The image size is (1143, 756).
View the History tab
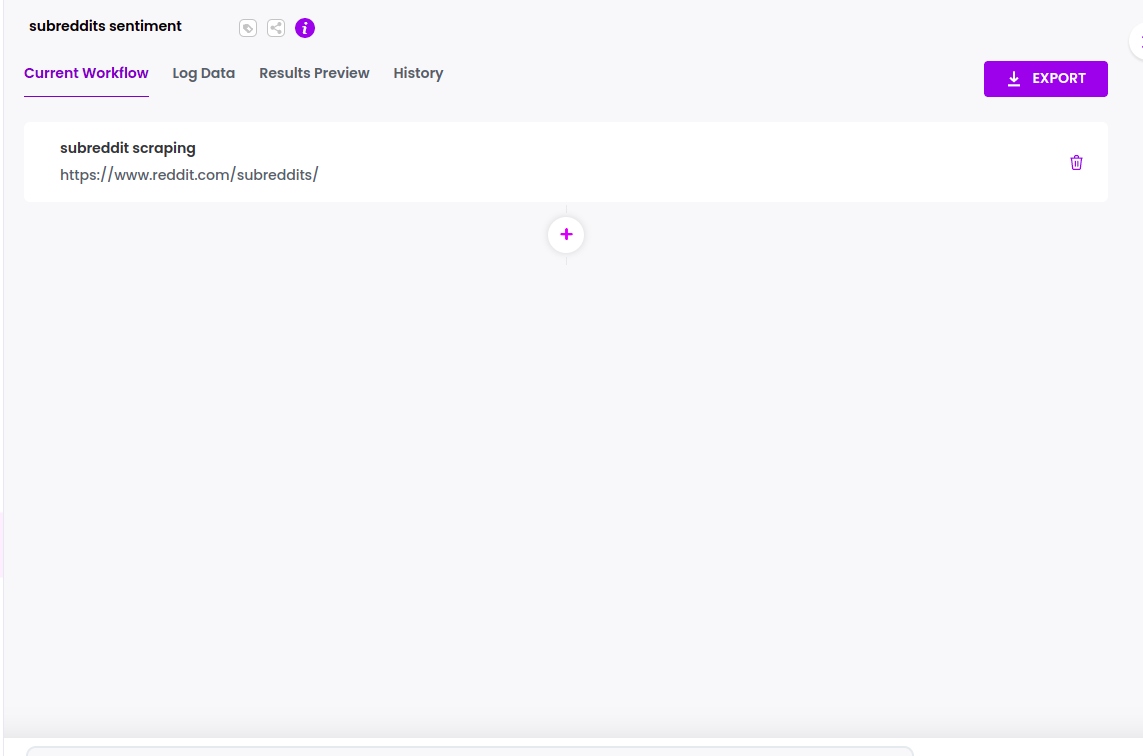418,73
